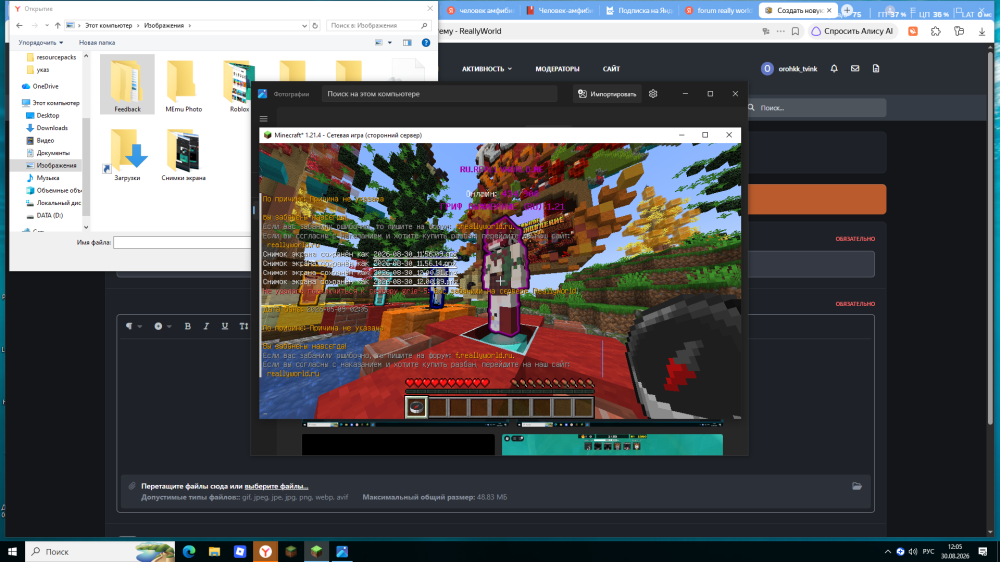
Task: Refresh the Изображения folder listing
Action: click(315, 26)
